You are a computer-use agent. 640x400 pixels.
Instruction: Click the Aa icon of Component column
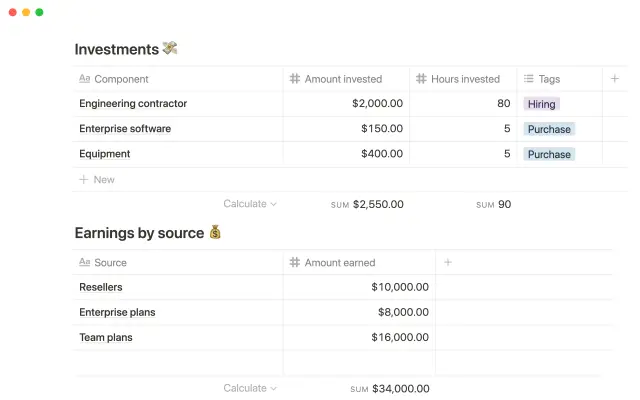point(84,78)
